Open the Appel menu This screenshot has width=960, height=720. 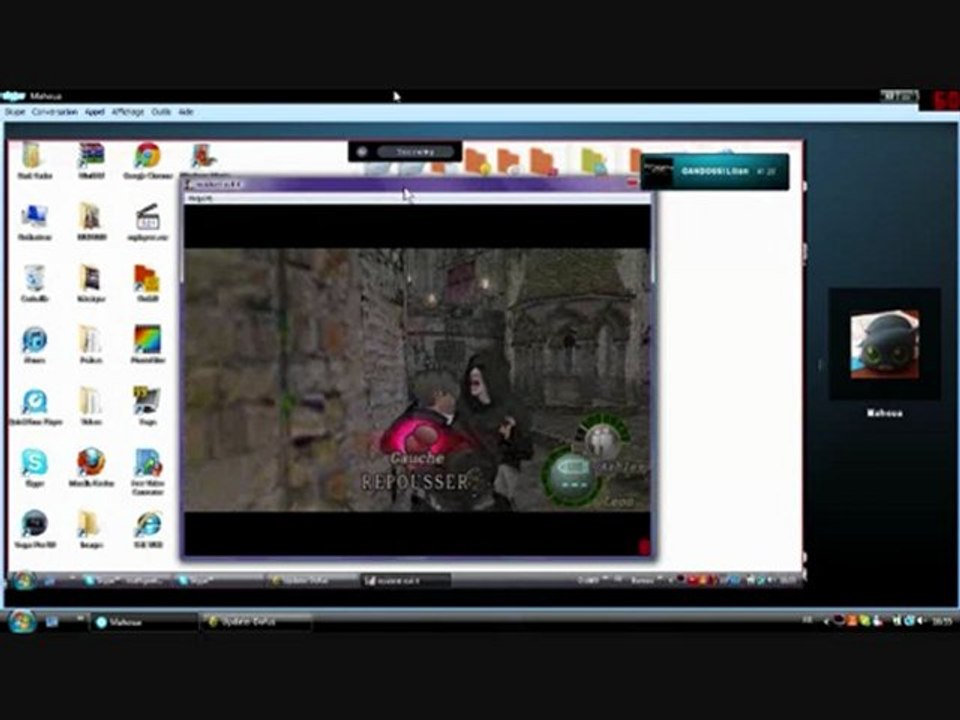pos(94,112)
